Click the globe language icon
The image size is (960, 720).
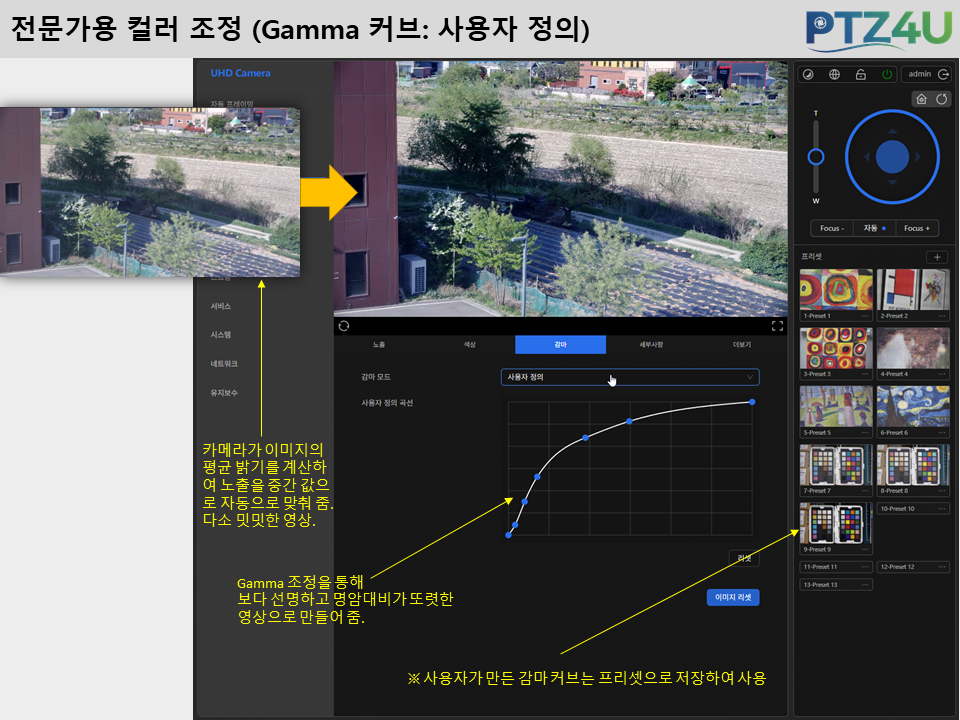click(x=834, y=75)
